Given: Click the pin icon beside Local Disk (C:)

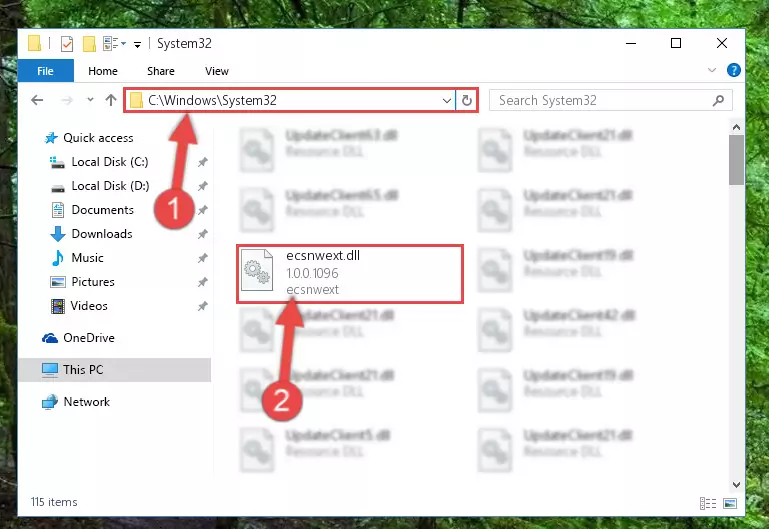Looking at the screenshot, I should pyautogui.click(x=202, y=162).
